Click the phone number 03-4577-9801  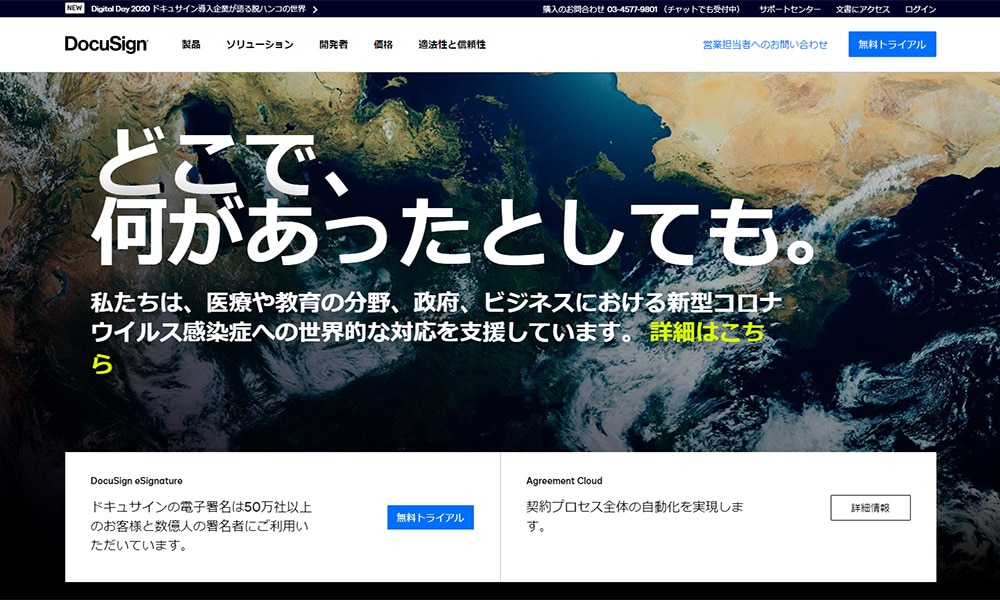coord(631,9)
